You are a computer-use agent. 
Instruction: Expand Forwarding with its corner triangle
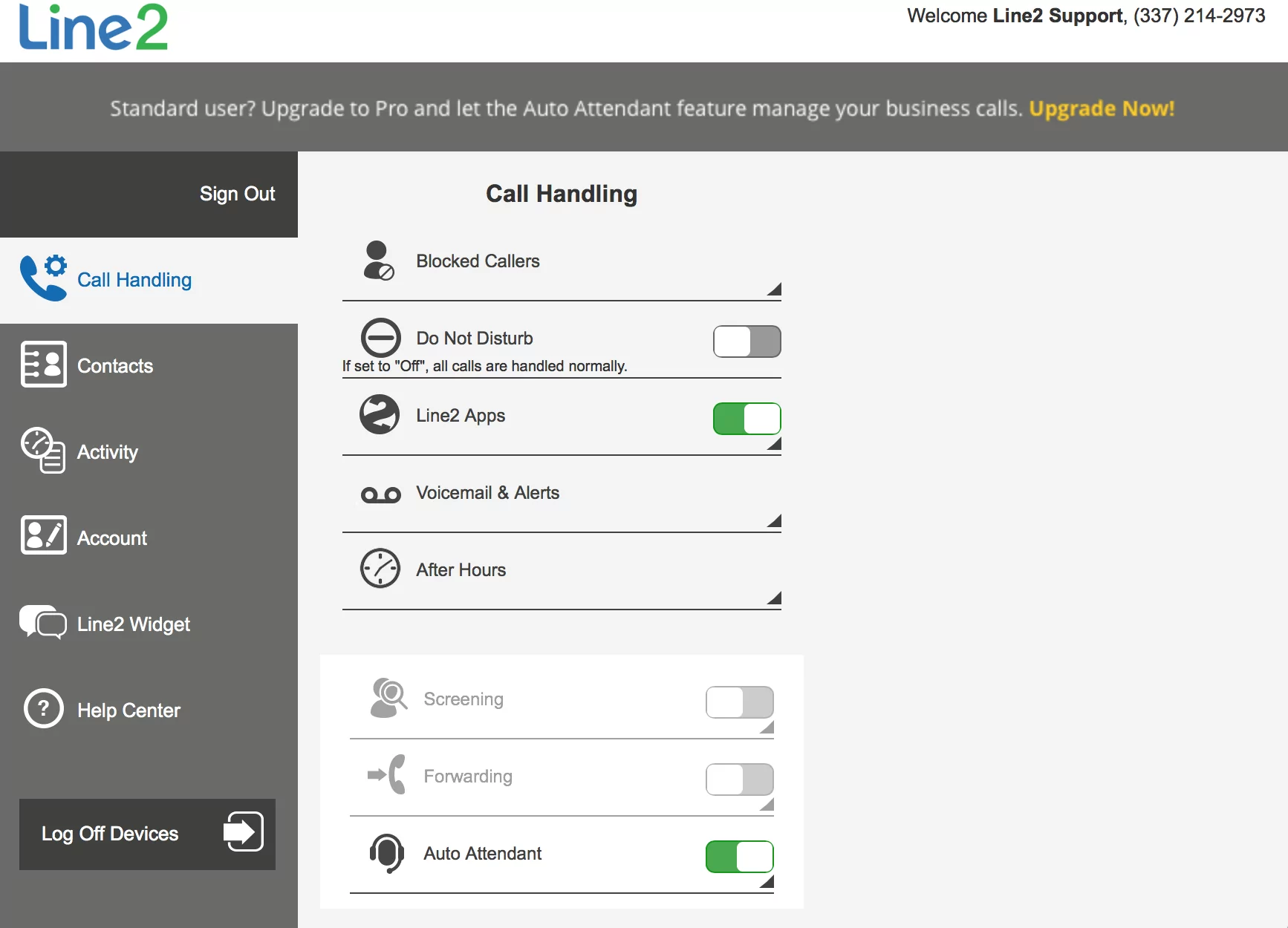767,805
